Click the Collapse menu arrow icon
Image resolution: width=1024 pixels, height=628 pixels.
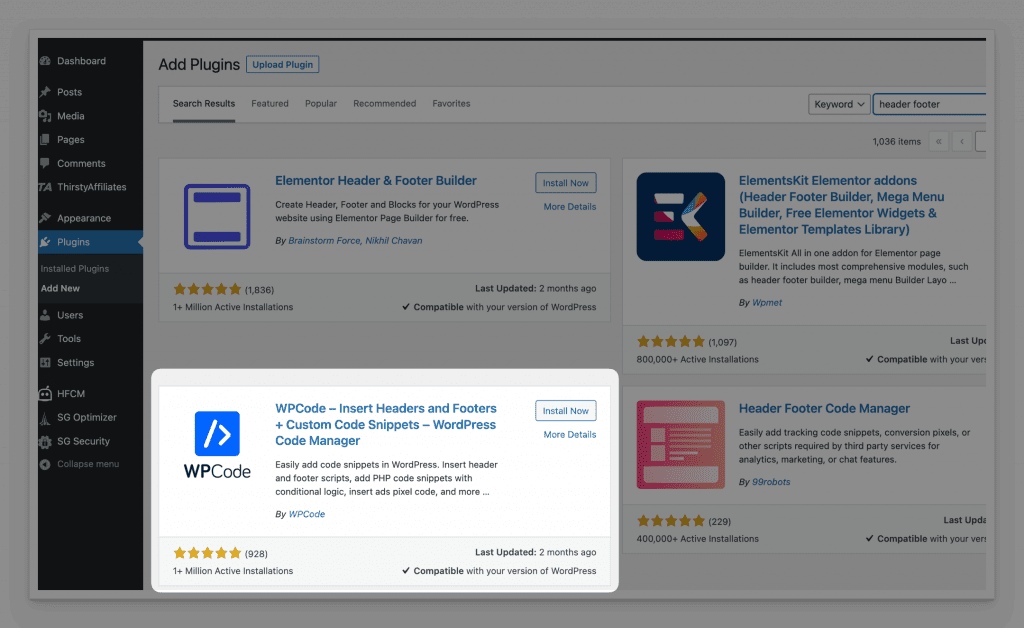[x=45, y=464]
